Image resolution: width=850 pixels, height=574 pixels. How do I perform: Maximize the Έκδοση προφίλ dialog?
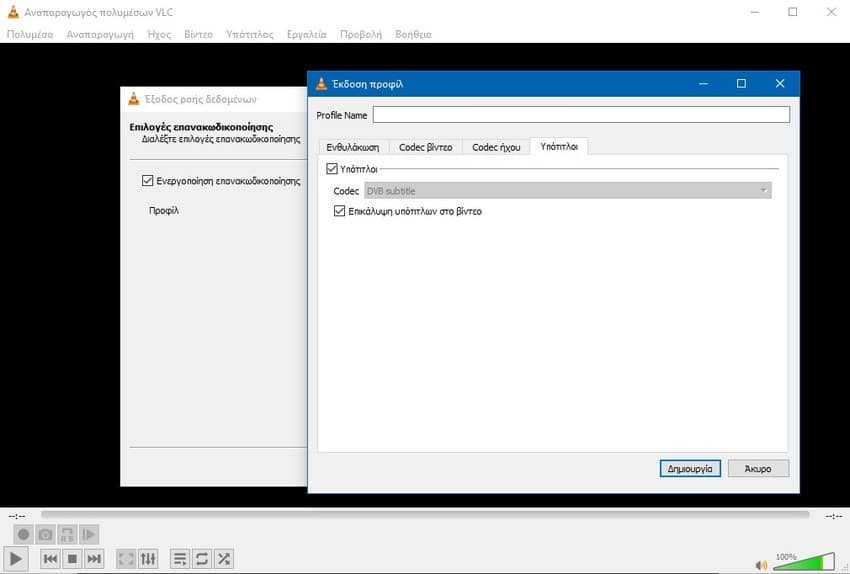(741, 83)
